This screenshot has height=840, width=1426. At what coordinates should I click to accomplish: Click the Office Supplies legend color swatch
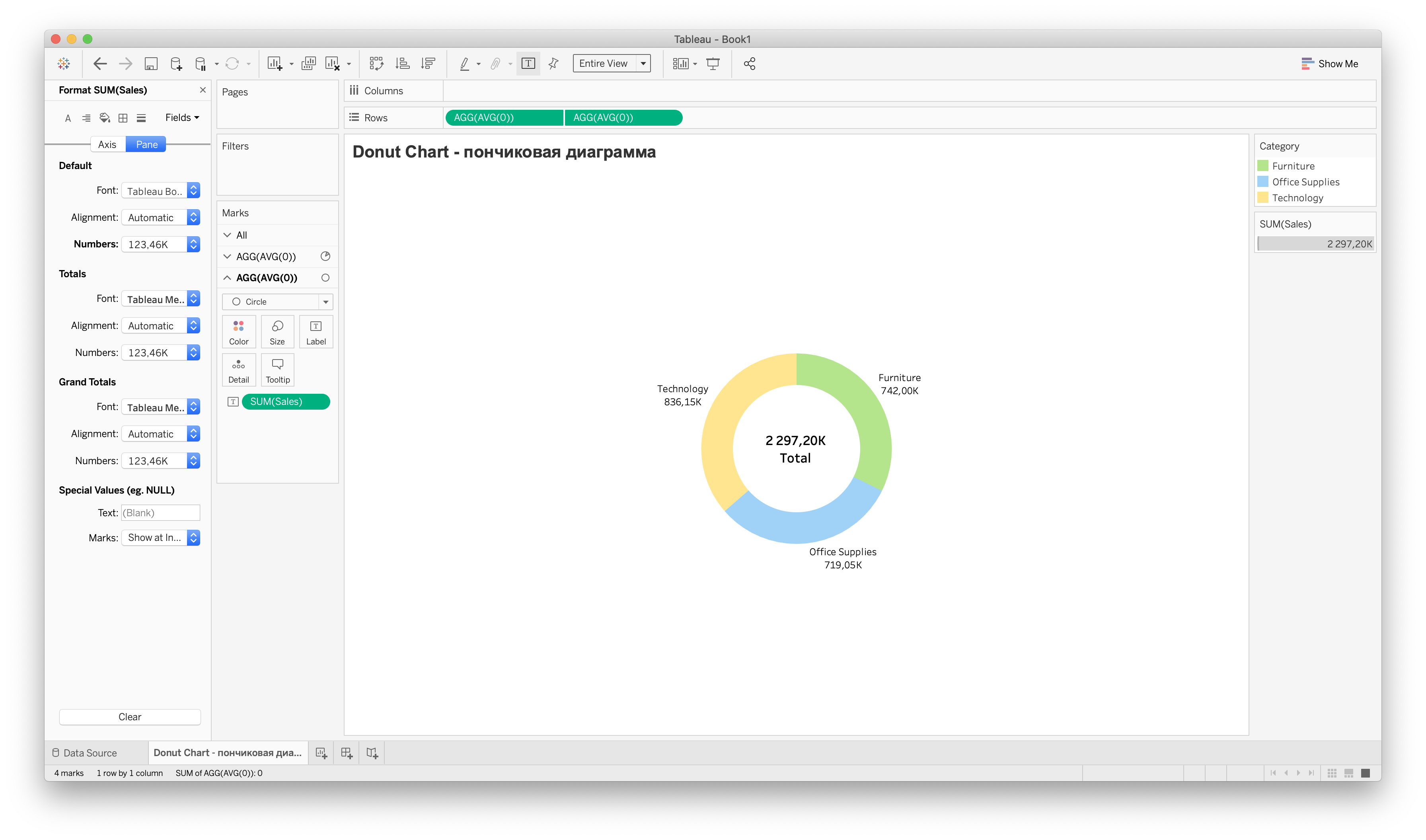pos(1262,182)
